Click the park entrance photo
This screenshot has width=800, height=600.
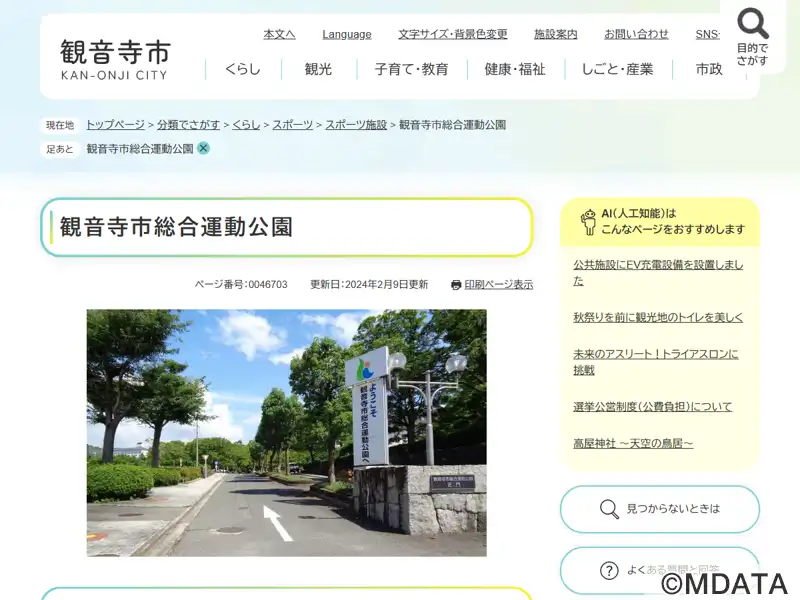coord(286,432)
